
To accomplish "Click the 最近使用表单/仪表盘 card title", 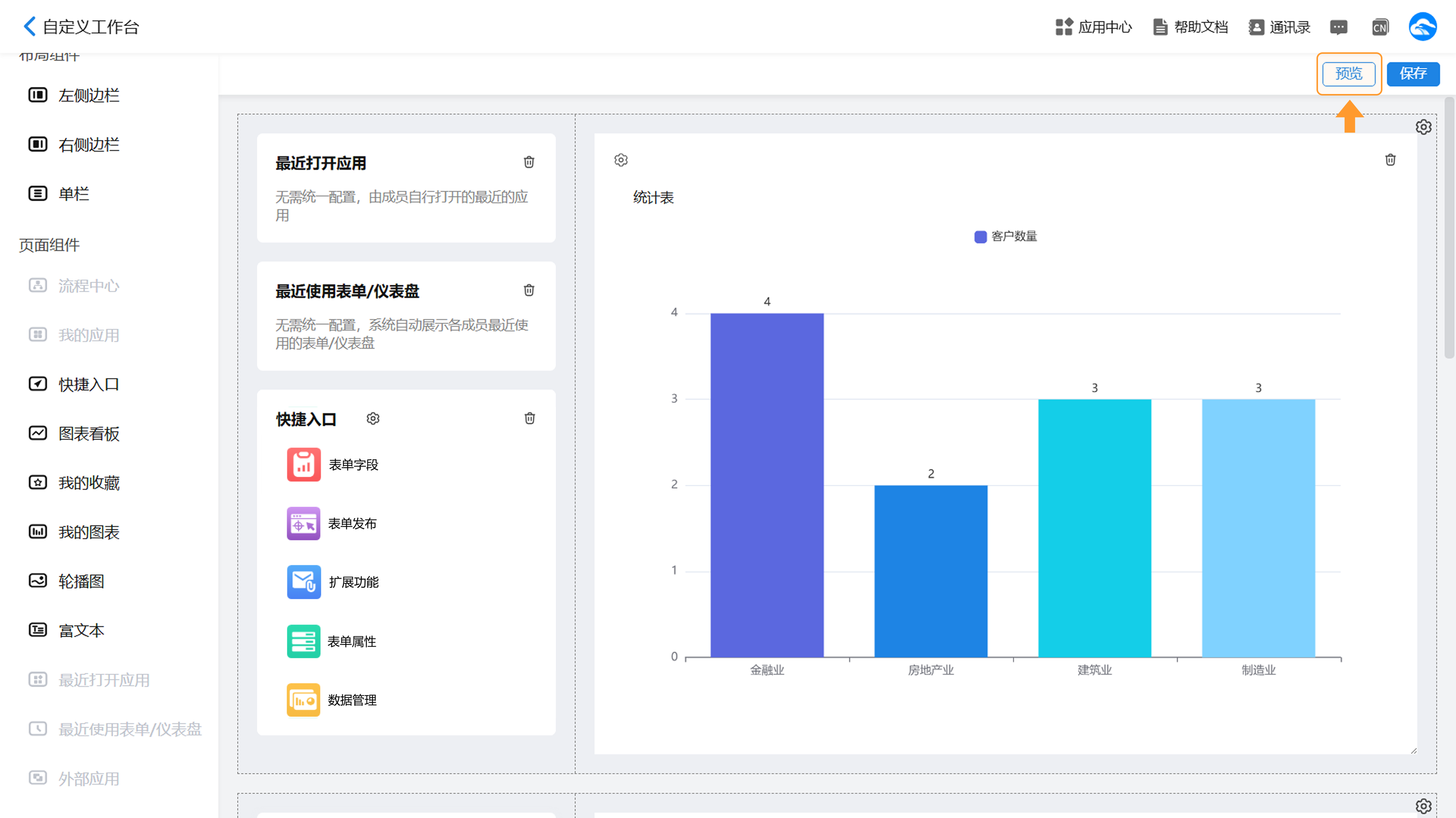I will (x=347, y=291).
